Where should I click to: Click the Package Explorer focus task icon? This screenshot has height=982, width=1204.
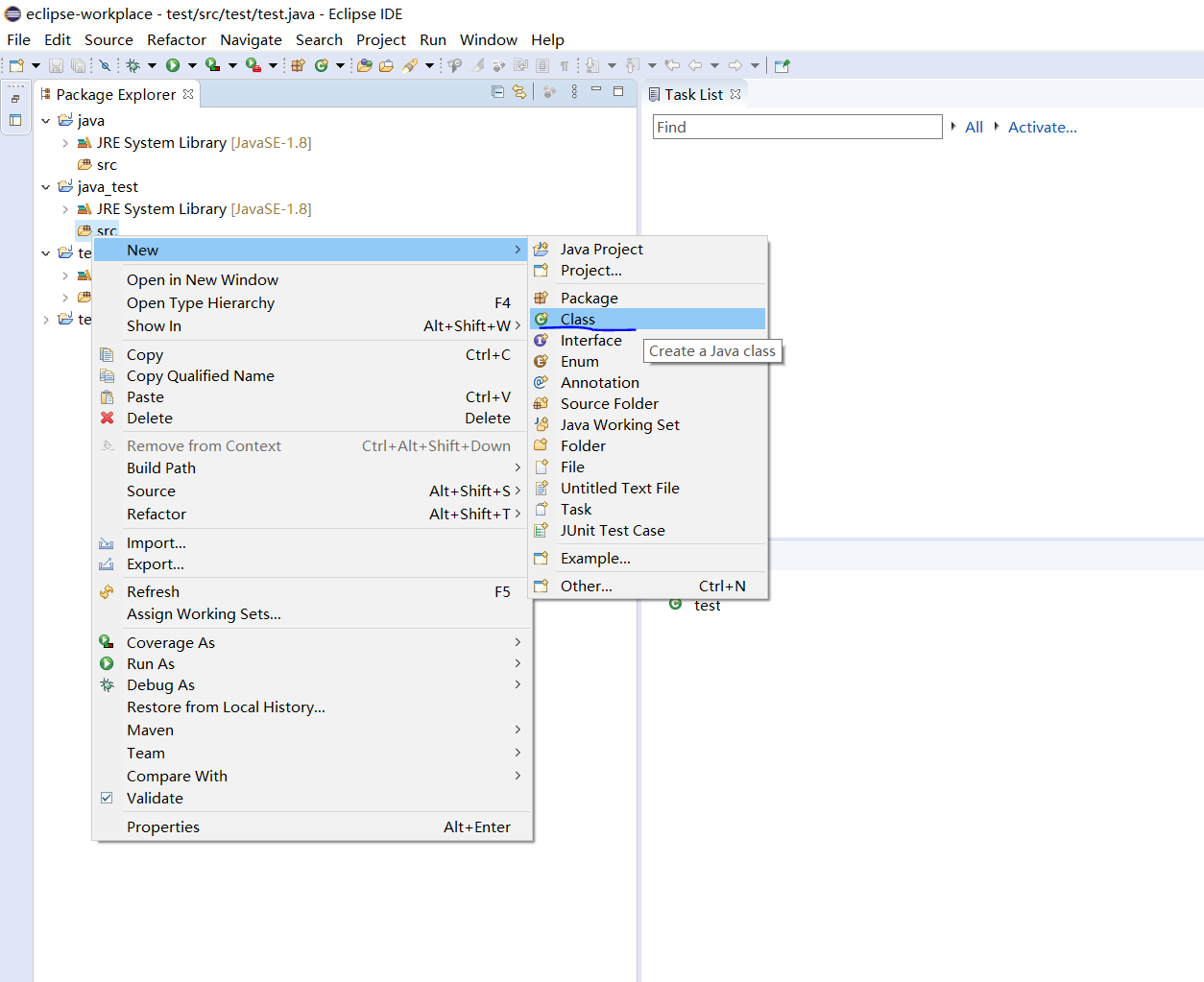550,92
